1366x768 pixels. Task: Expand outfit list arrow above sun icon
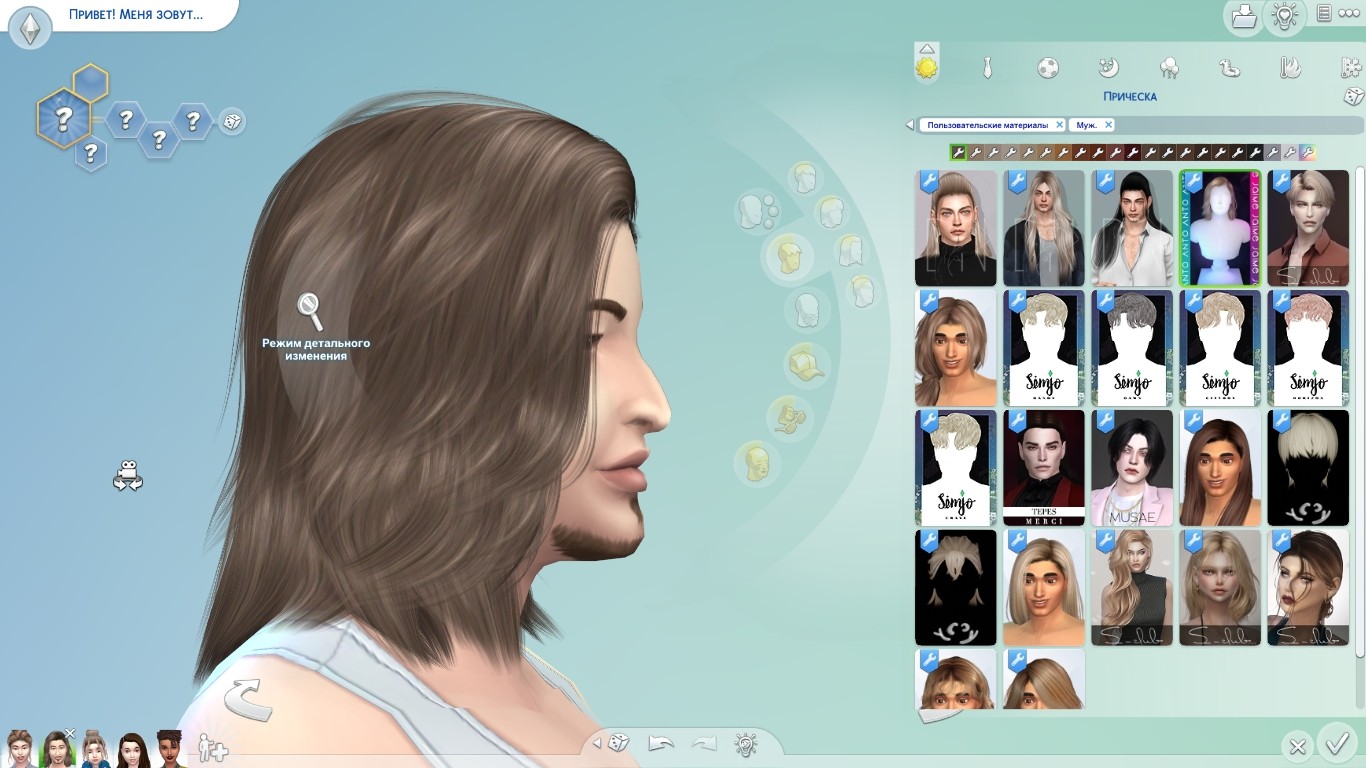tap(927, 48)
